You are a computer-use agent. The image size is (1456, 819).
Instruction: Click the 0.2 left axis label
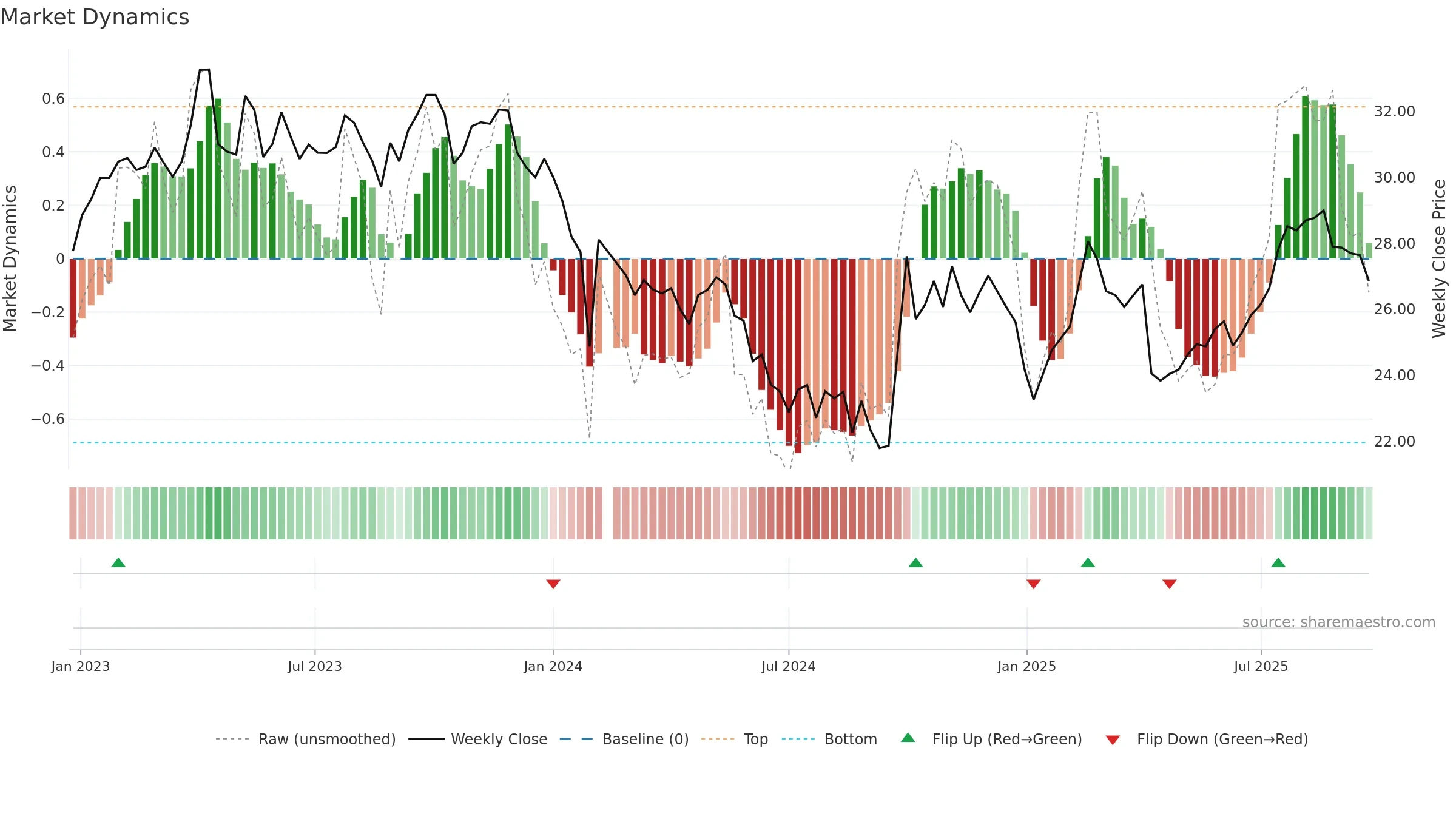point(53,205)
